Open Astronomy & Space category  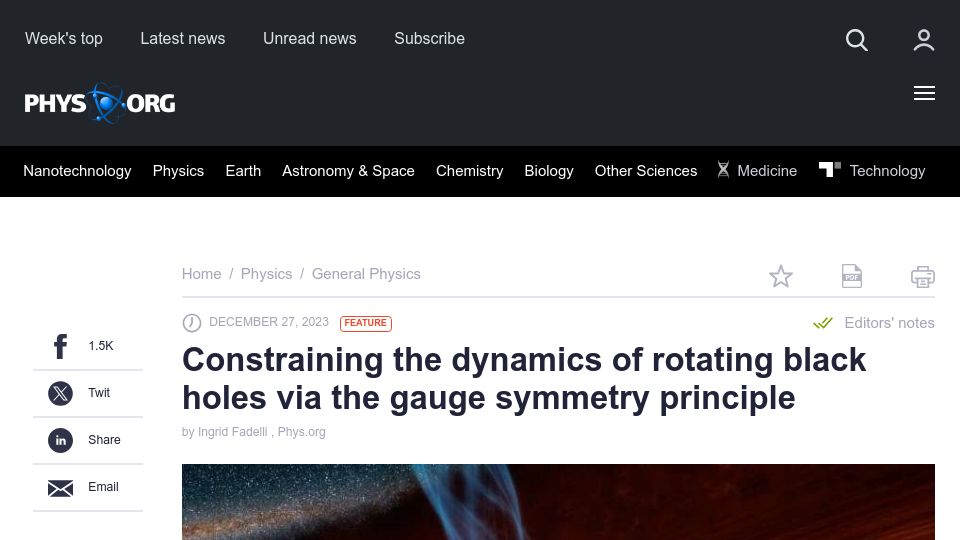coord(348,171)
